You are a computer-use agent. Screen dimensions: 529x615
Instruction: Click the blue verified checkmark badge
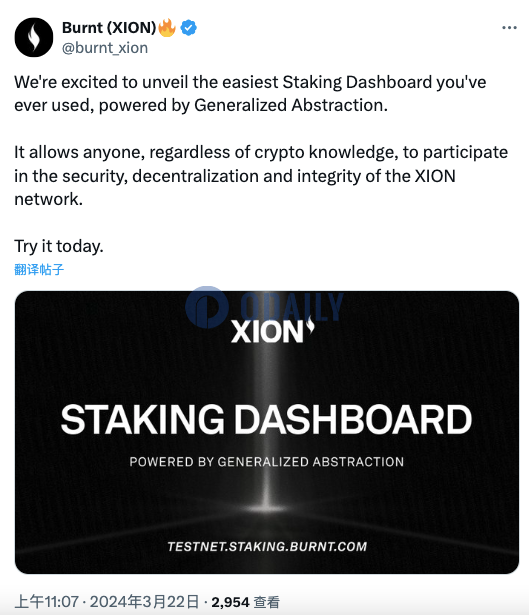pyautogui.click(x=189, y=28)
